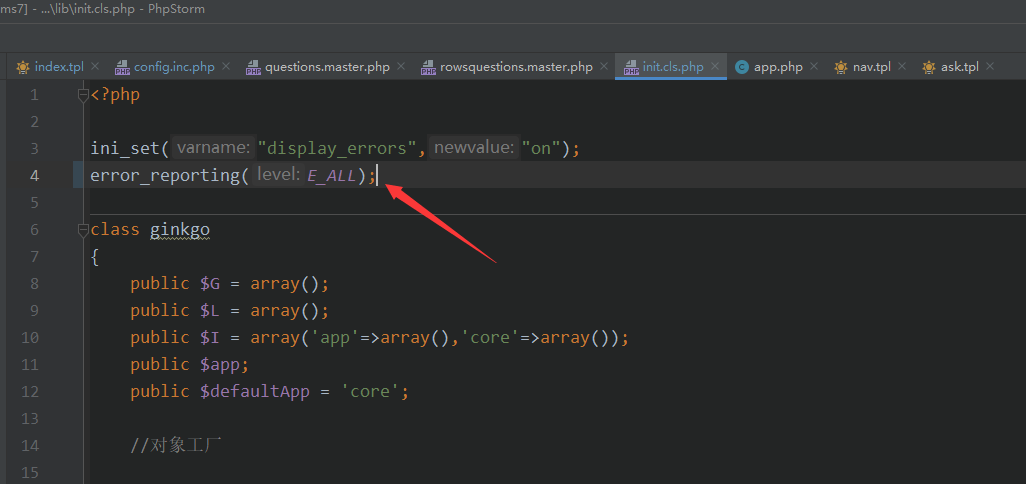
Task: Open the app.php editor tab
Action: coord(778,67)
